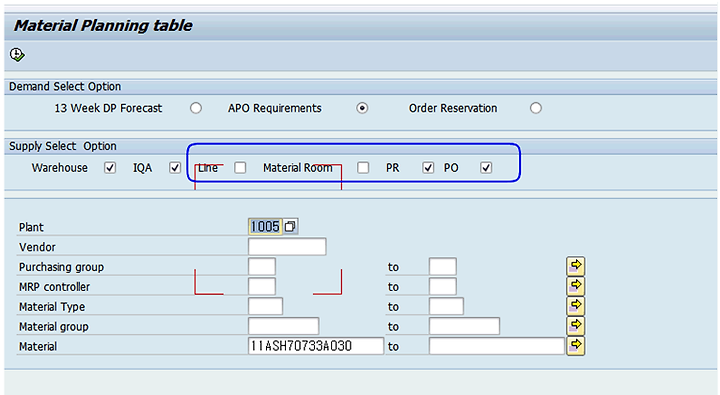
Task: Open multiple selection for MRP controller
Action: point(575,286)
